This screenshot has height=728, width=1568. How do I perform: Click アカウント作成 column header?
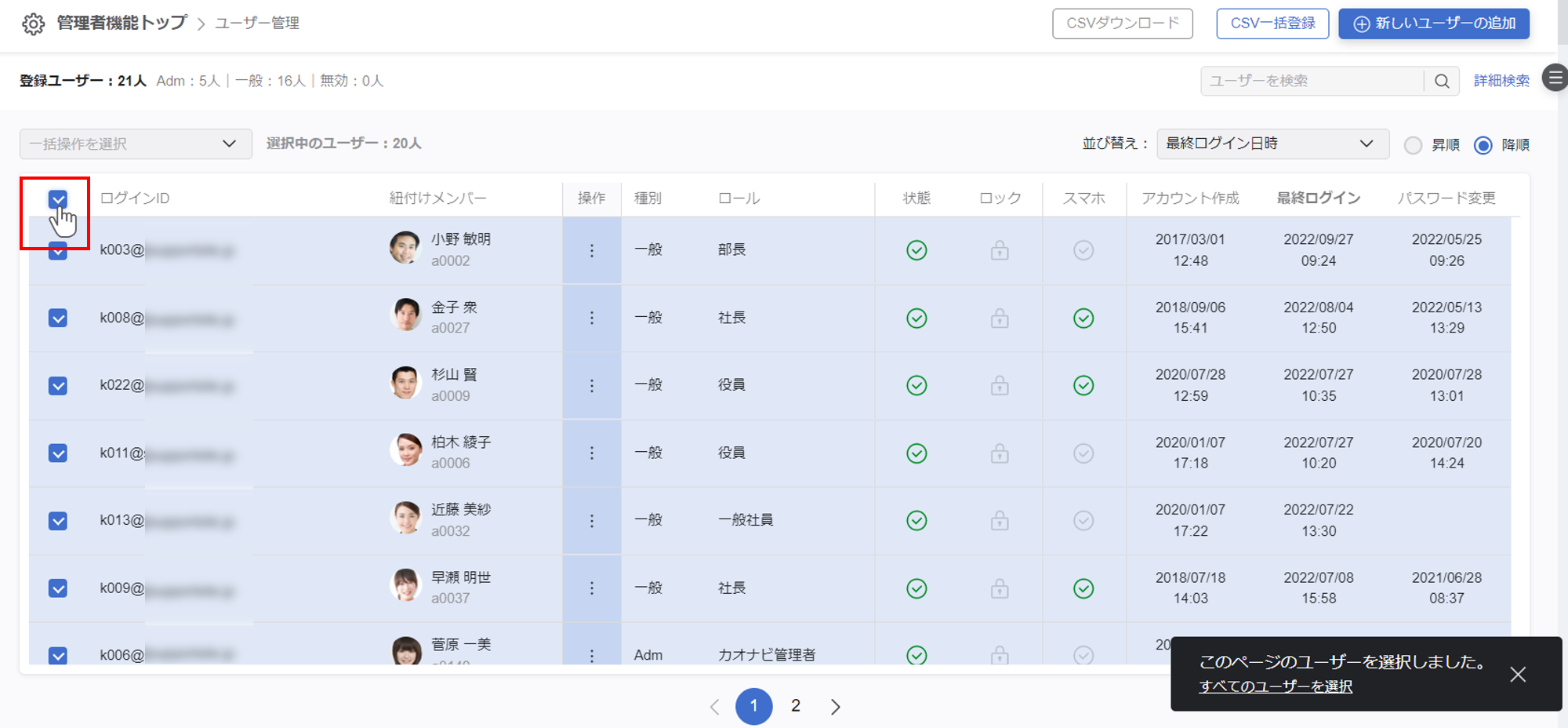(1190, 198)
